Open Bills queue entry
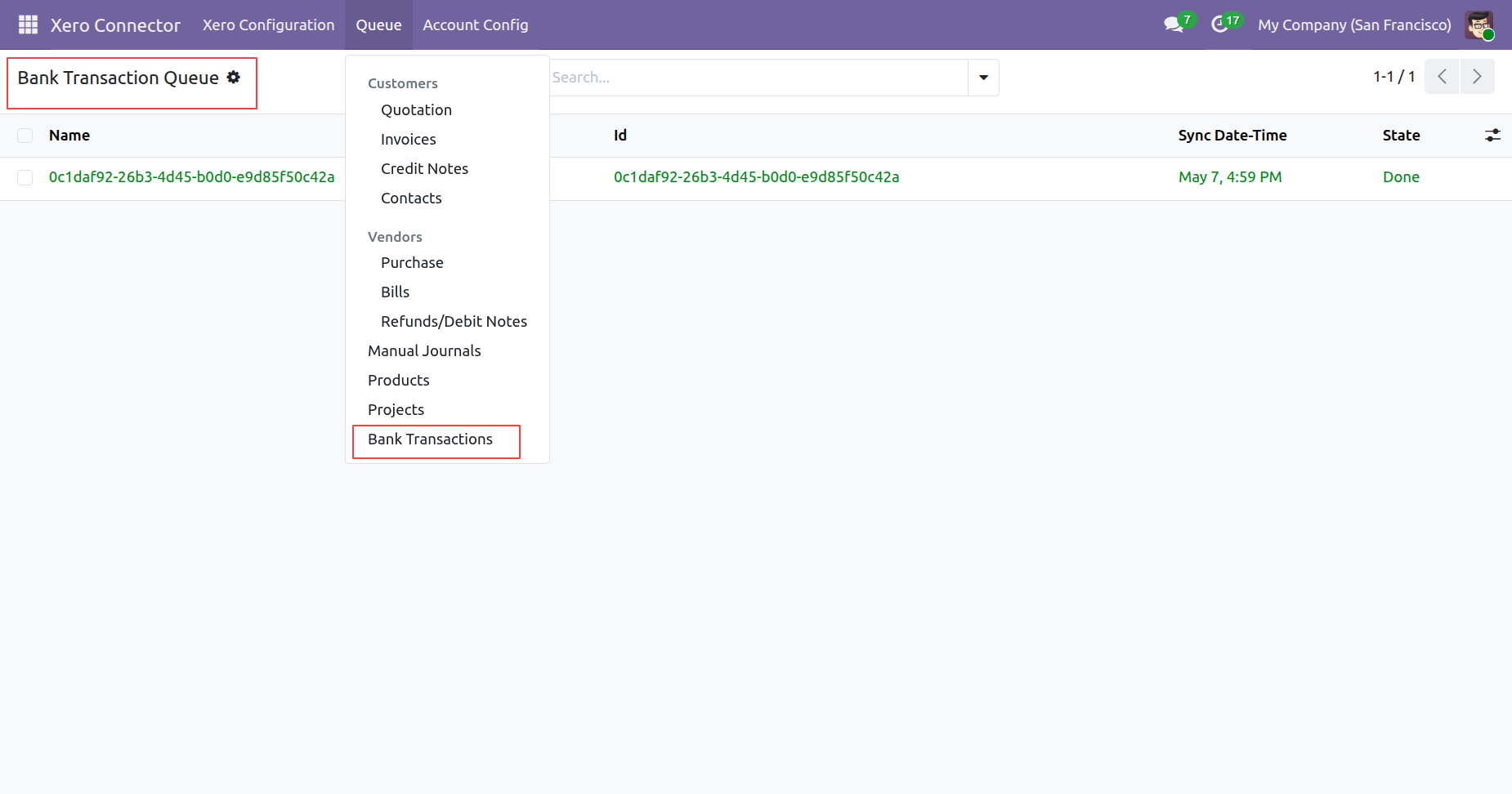 (x=395, y=292)
